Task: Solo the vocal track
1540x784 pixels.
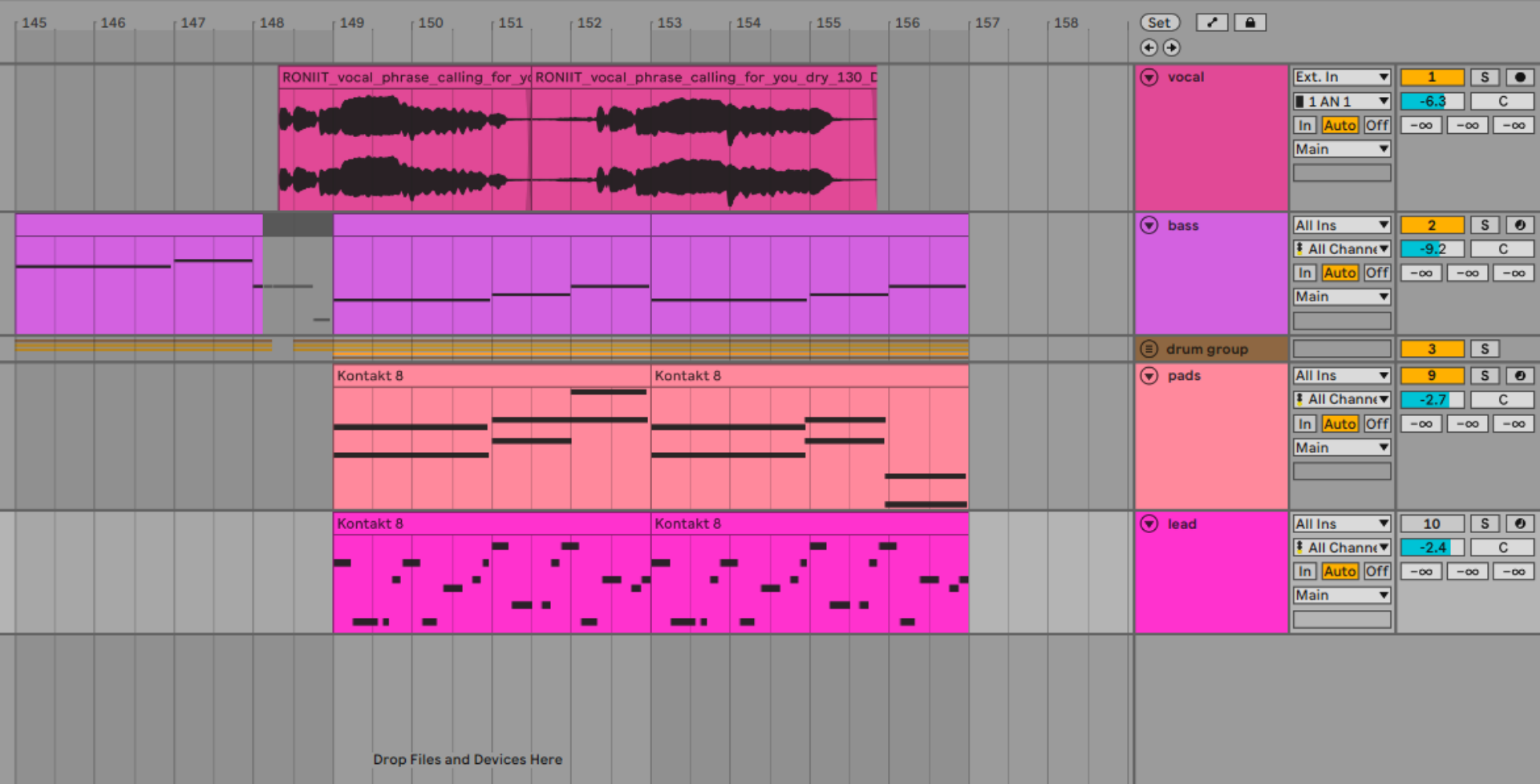Action: (x=1485, y=76)
